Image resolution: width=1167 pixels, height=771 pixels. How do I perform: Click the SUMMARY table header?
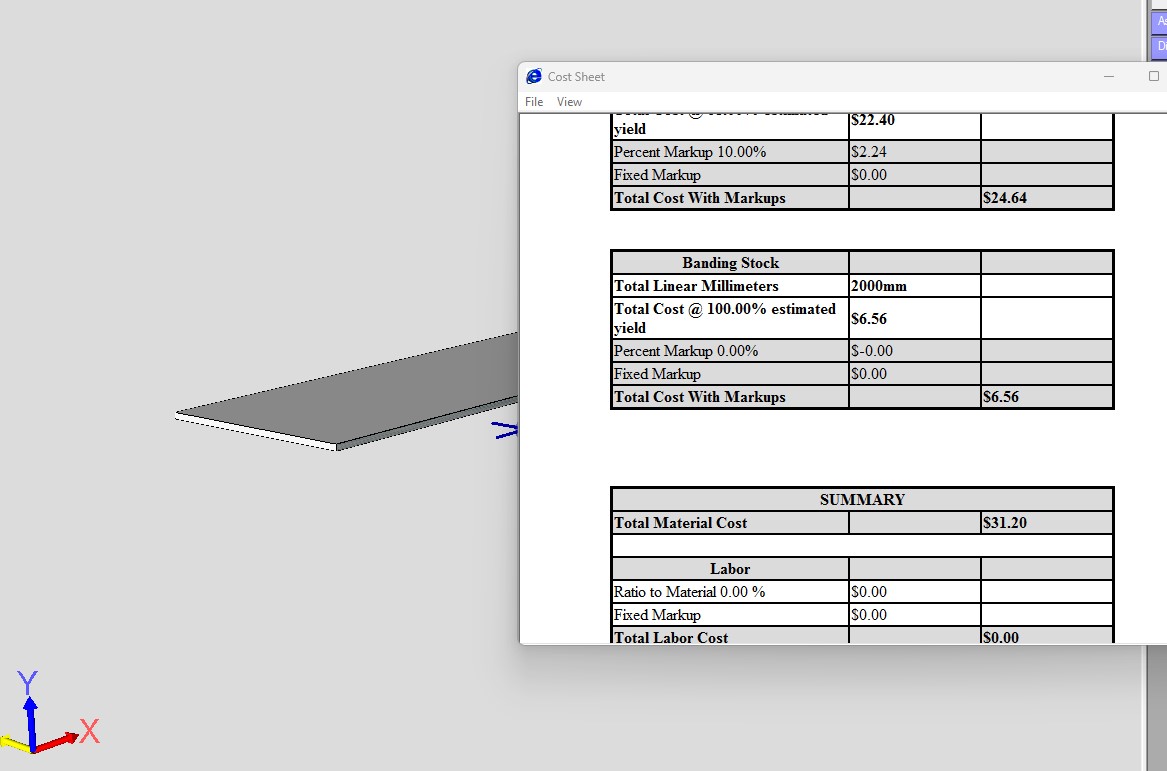click(862, 500)
